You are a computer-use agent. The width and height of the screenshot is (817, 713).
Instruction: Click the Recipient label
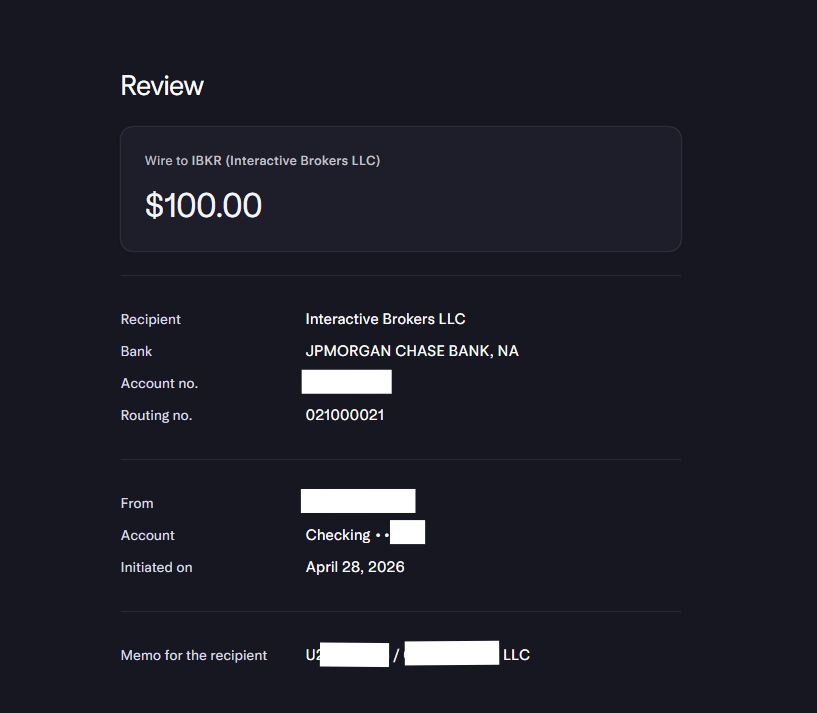(151, 319)
